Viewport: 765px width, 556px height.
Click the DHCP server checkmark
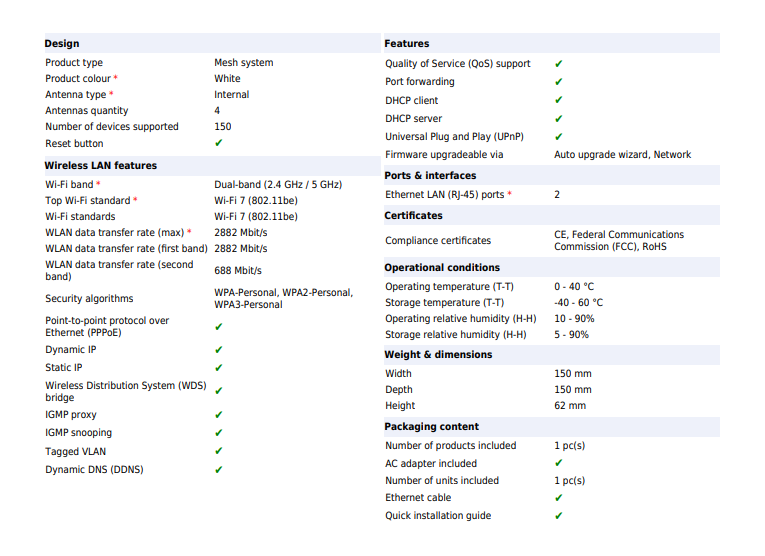click(559, 119)
